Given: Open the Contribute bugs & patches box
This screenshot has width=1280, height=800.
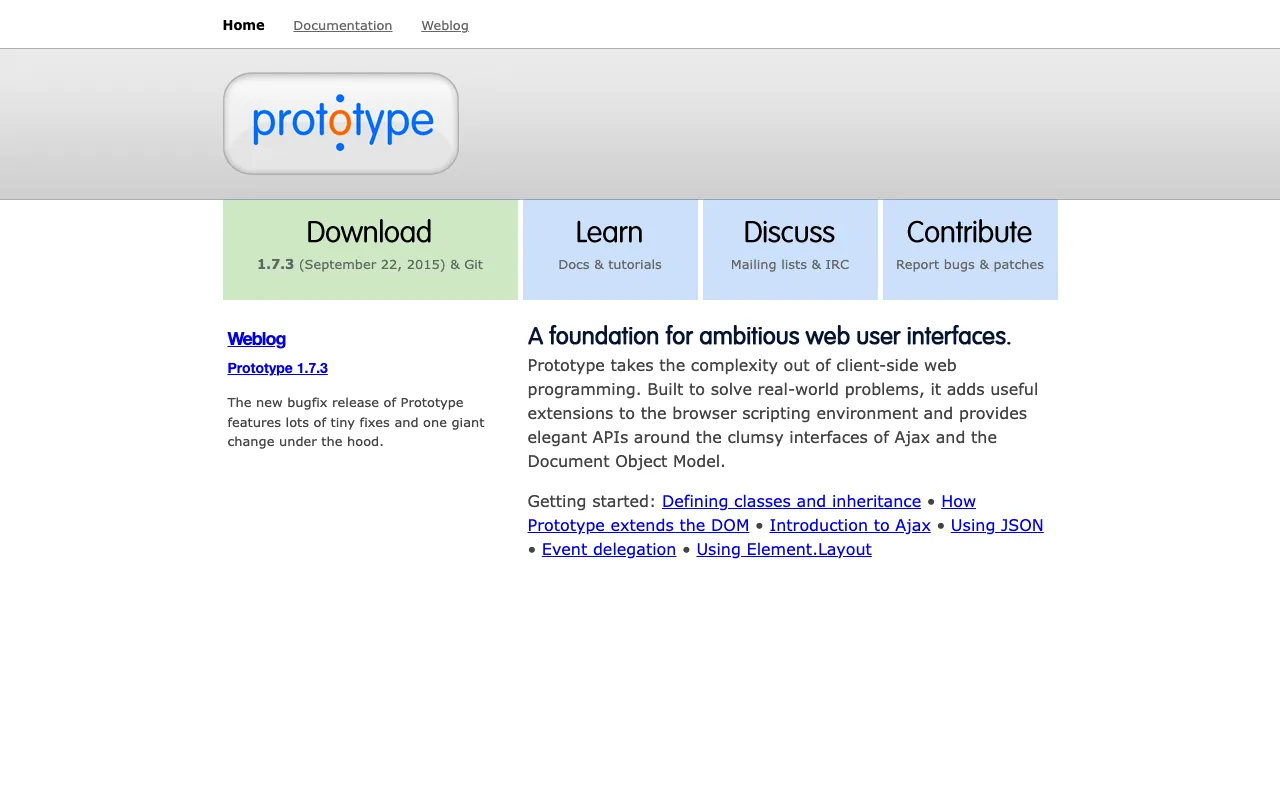Looking at the screenshot, I should [x=970, y=250].
